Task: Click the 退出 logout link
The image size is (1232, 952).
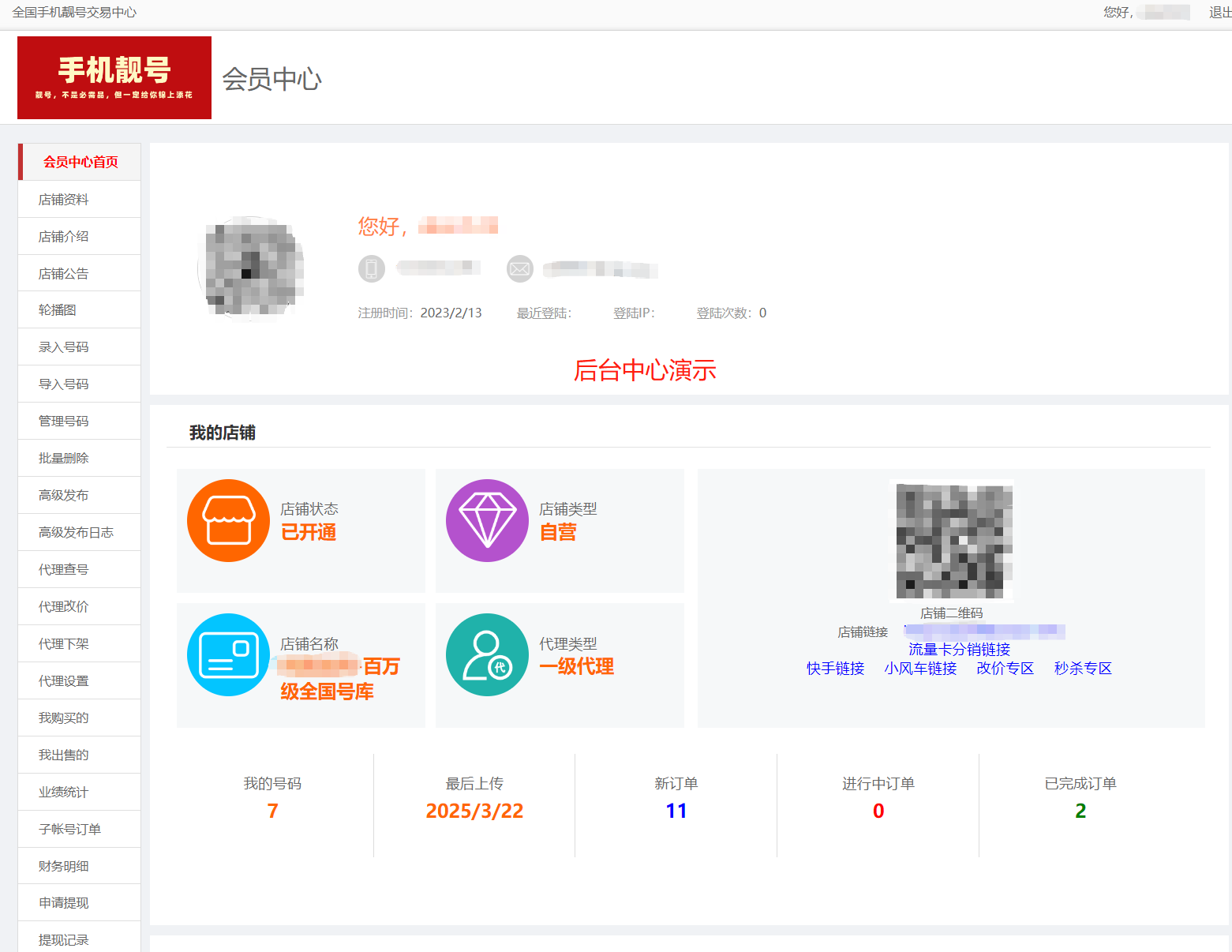Action: (1219, 13)
